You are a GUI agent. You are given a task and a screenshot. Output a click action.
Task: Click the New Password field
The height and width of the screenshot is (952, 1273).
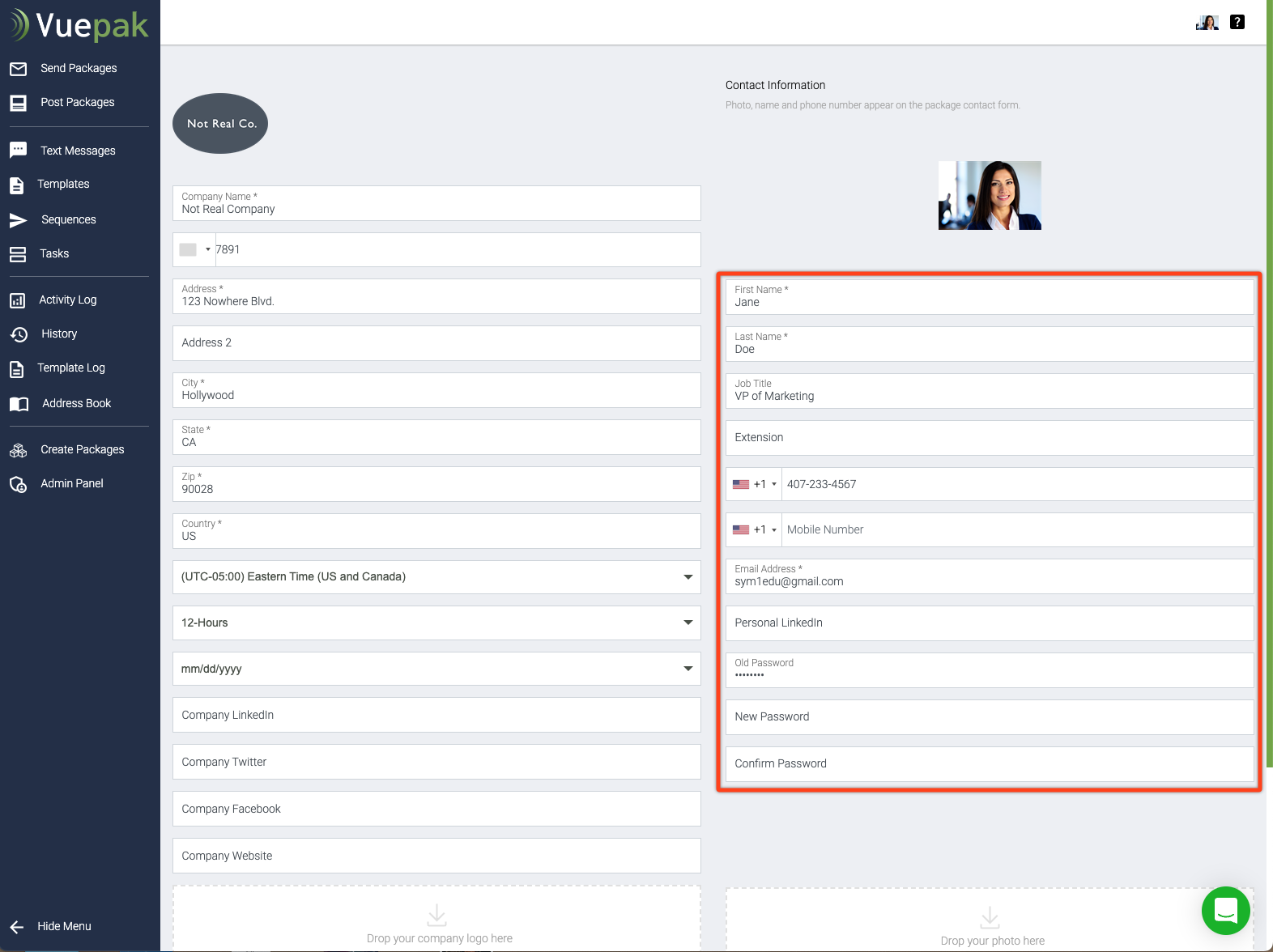[989, 717]
